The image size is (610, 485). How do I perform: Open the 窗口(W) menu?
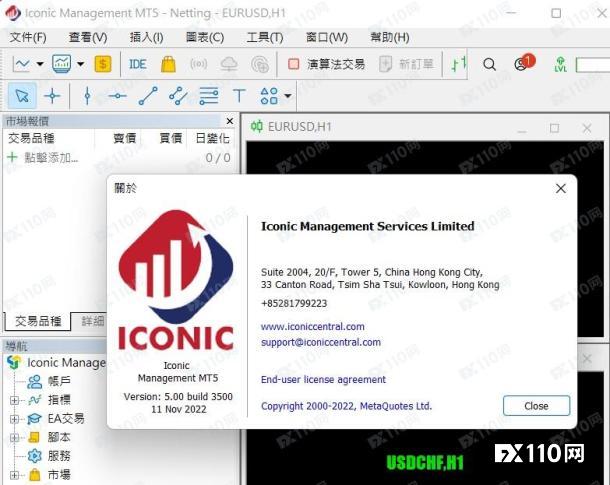pyautogui.click(x=327, y=37)
